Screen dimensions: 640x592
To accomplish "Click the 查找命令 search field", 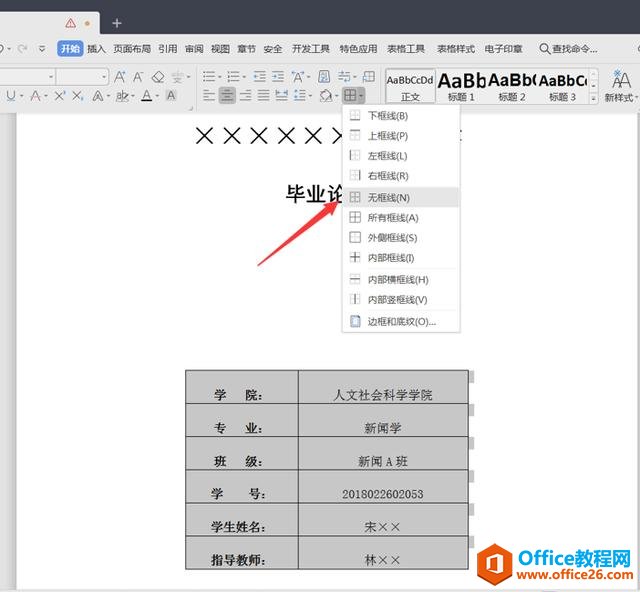I will pyautogui.click(x=569, y=49).
